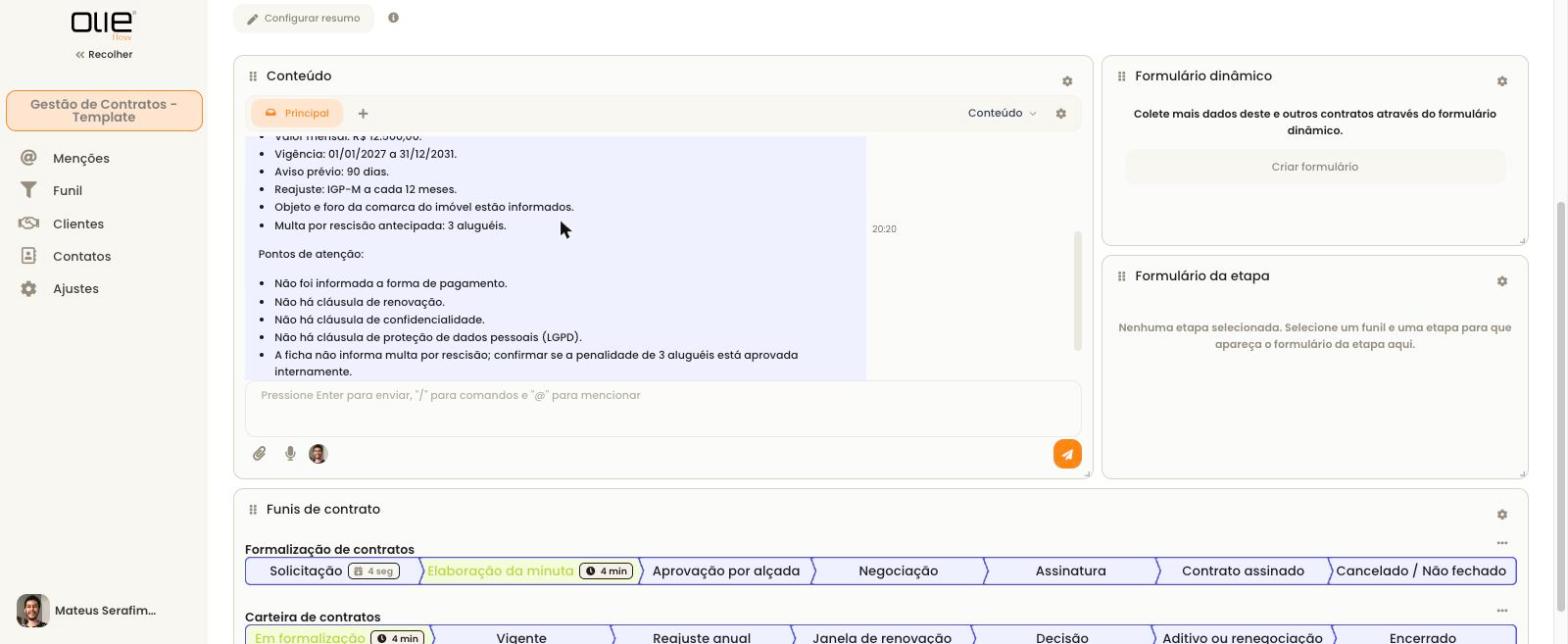The image size is (1568, 644).
Task: Click 'Aviso prévio: 90 dias' line
Action: coord(331,172)
